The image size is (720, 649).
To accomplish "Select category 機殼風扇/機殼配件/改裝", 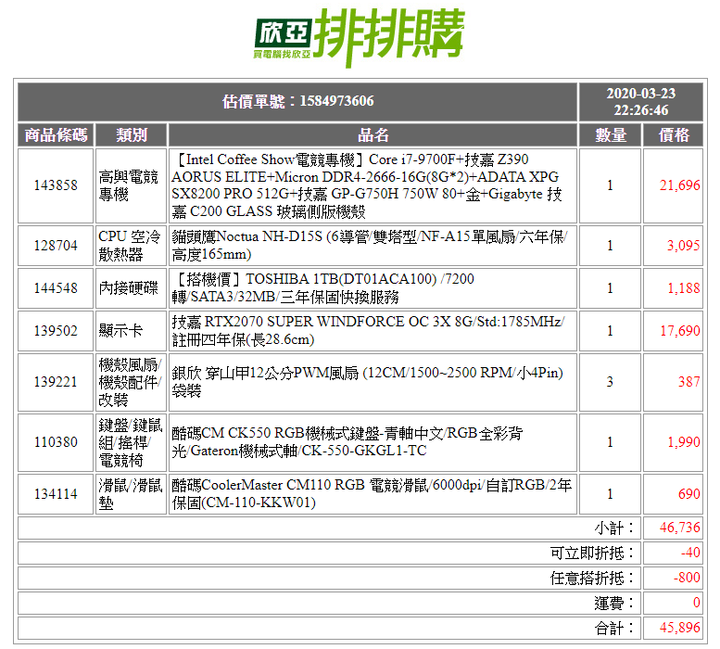I will click(131, 382).
